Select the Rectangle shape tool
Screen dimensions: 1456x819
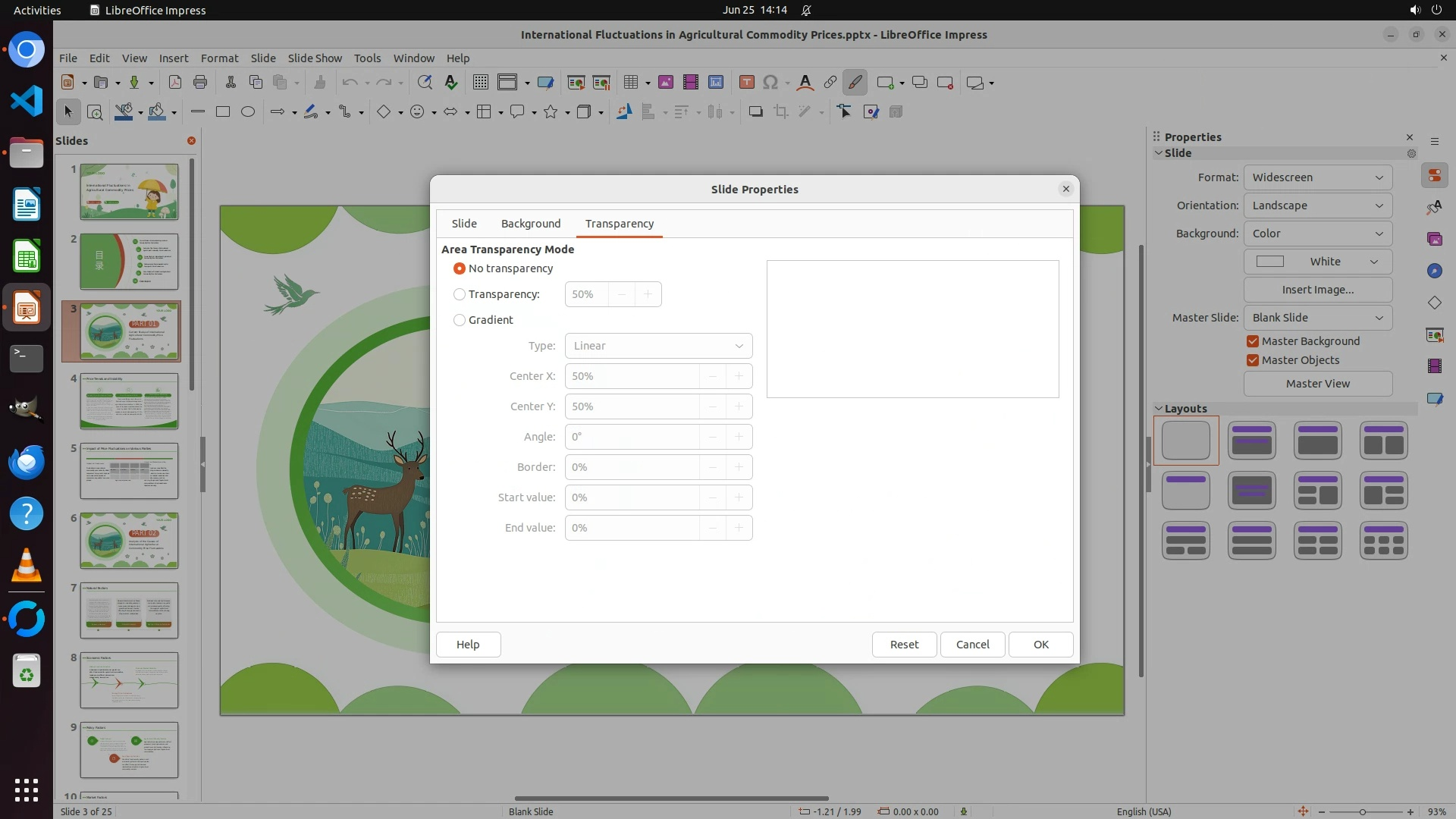[x=223, y=112]
